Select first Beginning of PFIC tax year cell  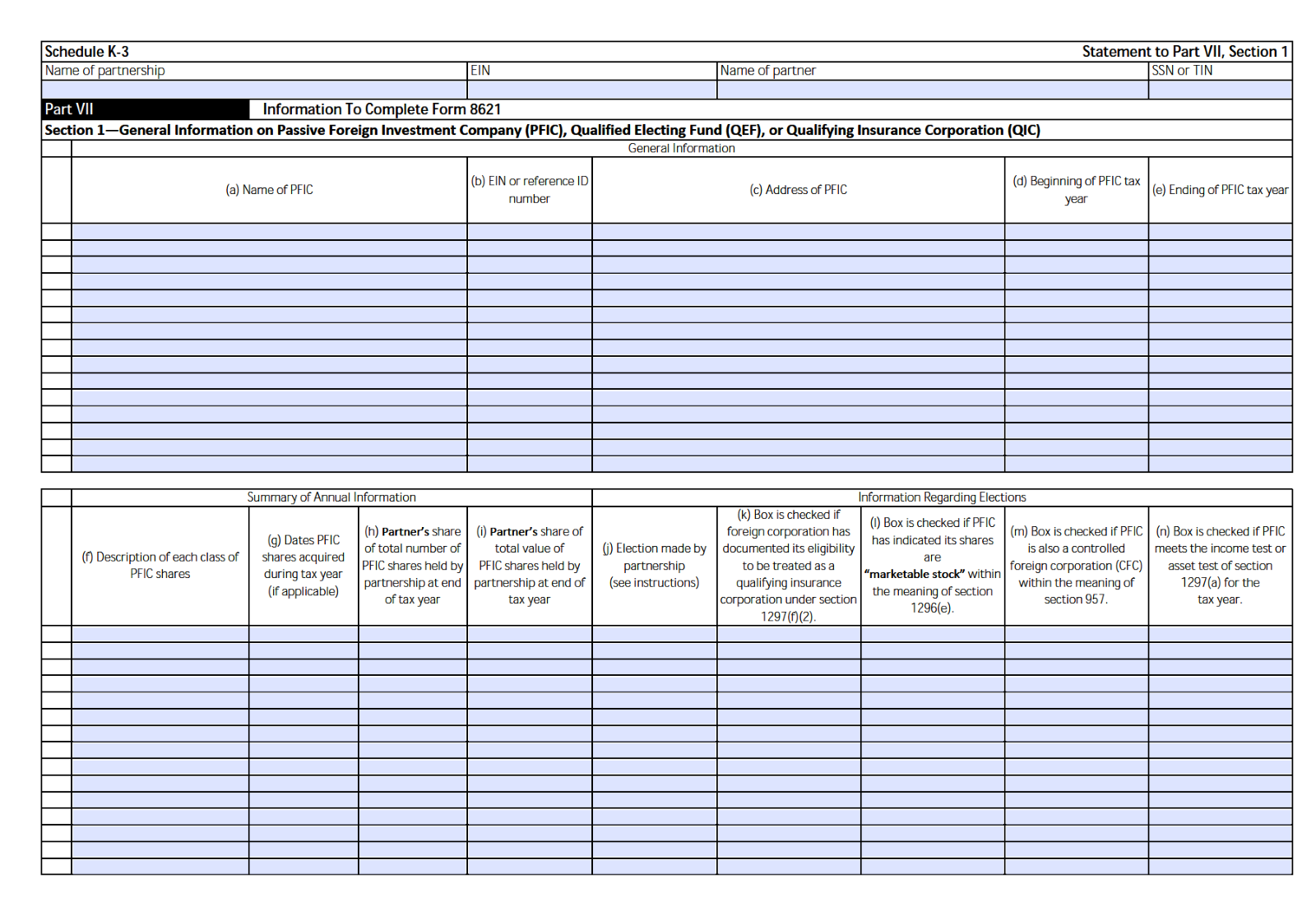[x=1076, y=232]
